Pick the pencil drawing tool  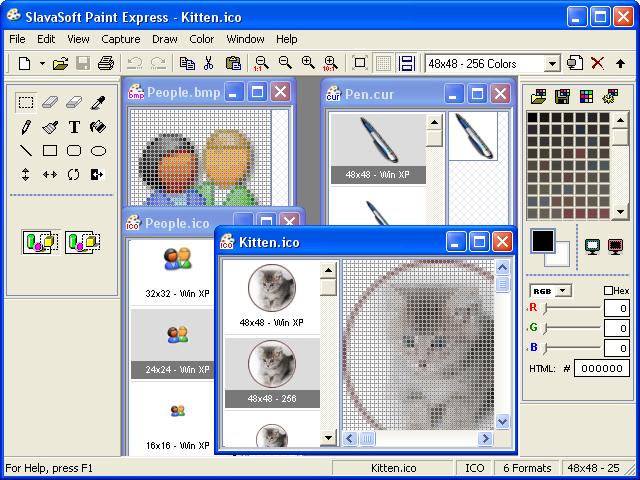pyautogui.click(x=26, y=127)
